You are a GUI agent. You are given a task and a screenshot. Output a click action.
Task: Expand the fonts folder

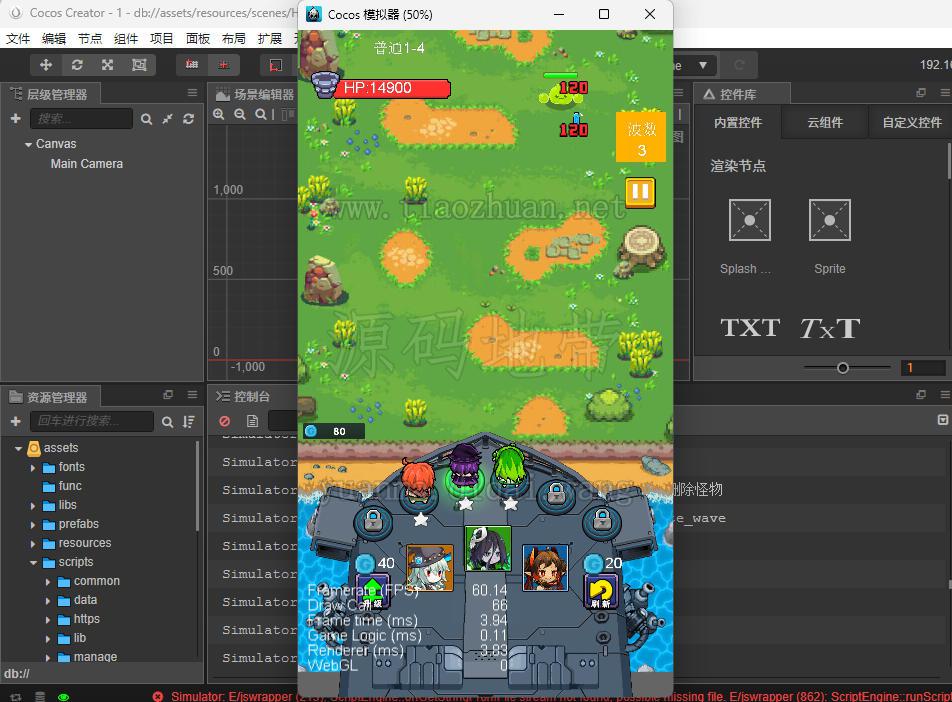33,468
